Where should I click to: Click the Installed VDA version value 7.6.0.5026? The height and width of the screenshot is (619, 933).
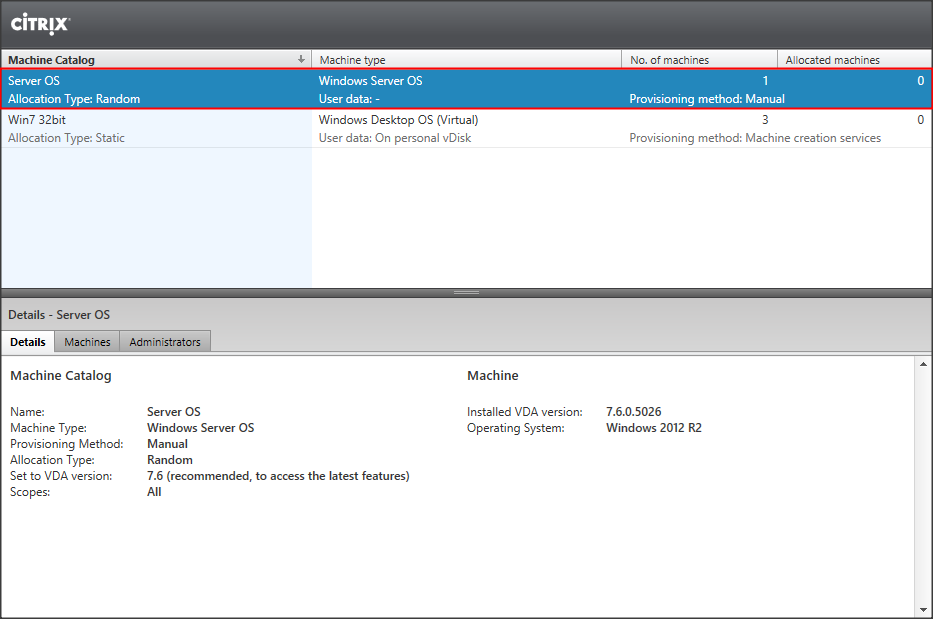(633, 412)
